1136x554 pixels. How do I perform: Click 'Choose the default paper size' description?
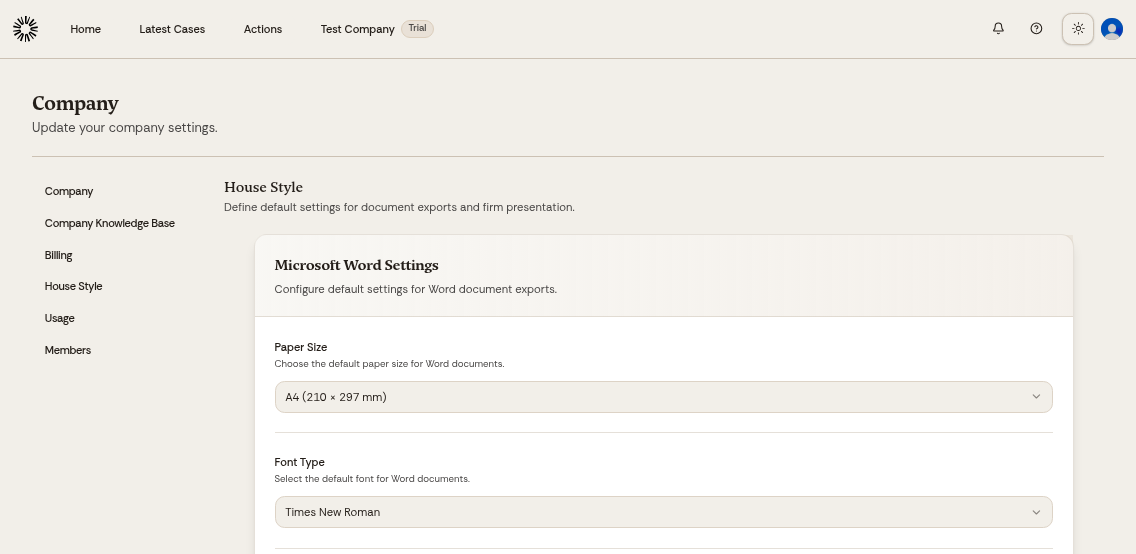[x=389, y=364]
